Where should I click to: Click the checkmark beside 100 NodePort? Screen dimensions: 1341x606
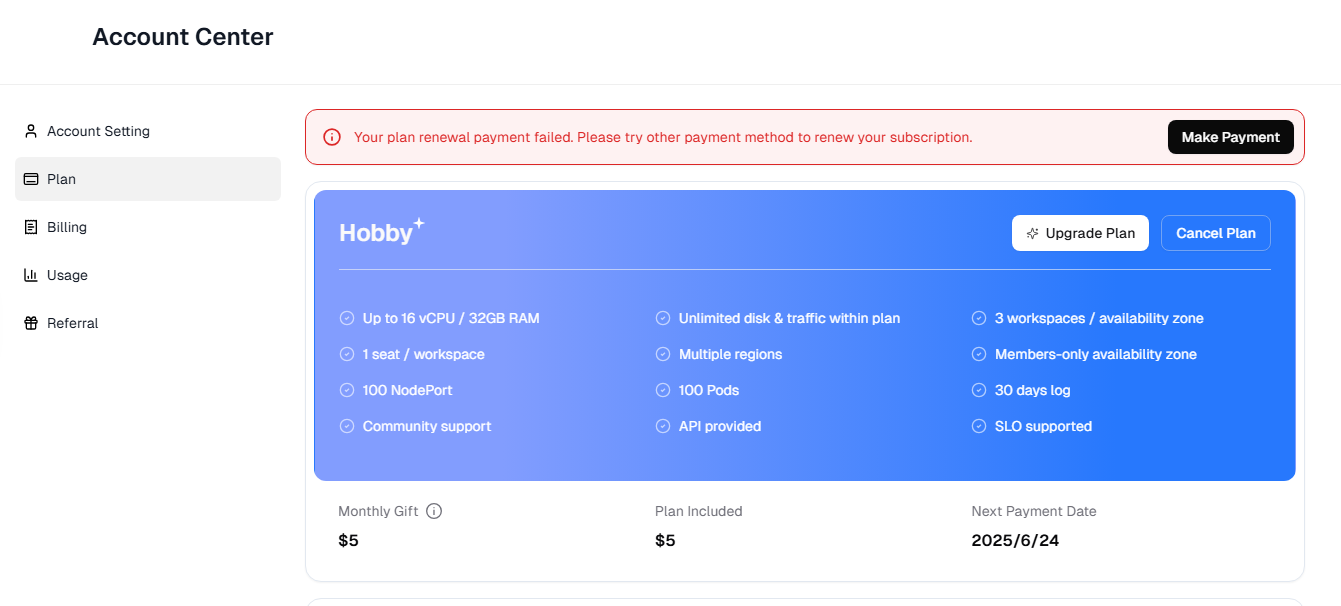click(347, 390)
